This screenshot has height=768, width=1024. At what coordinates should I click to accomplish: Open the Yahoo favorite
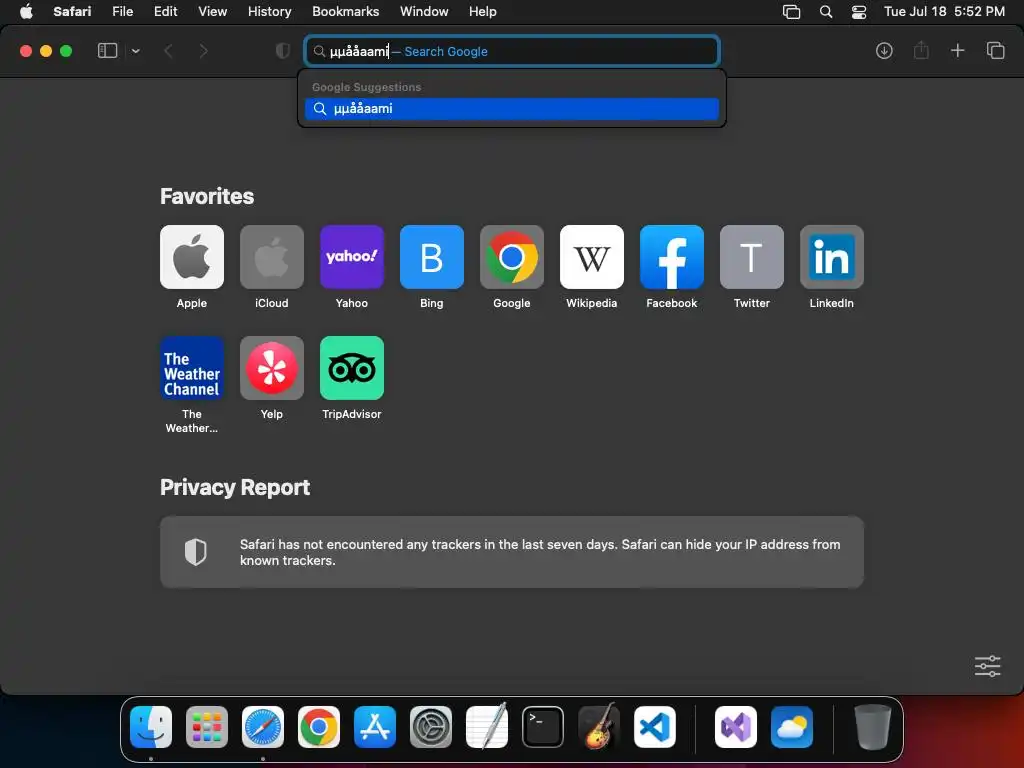pyautogui.click(x=352, y=257)
